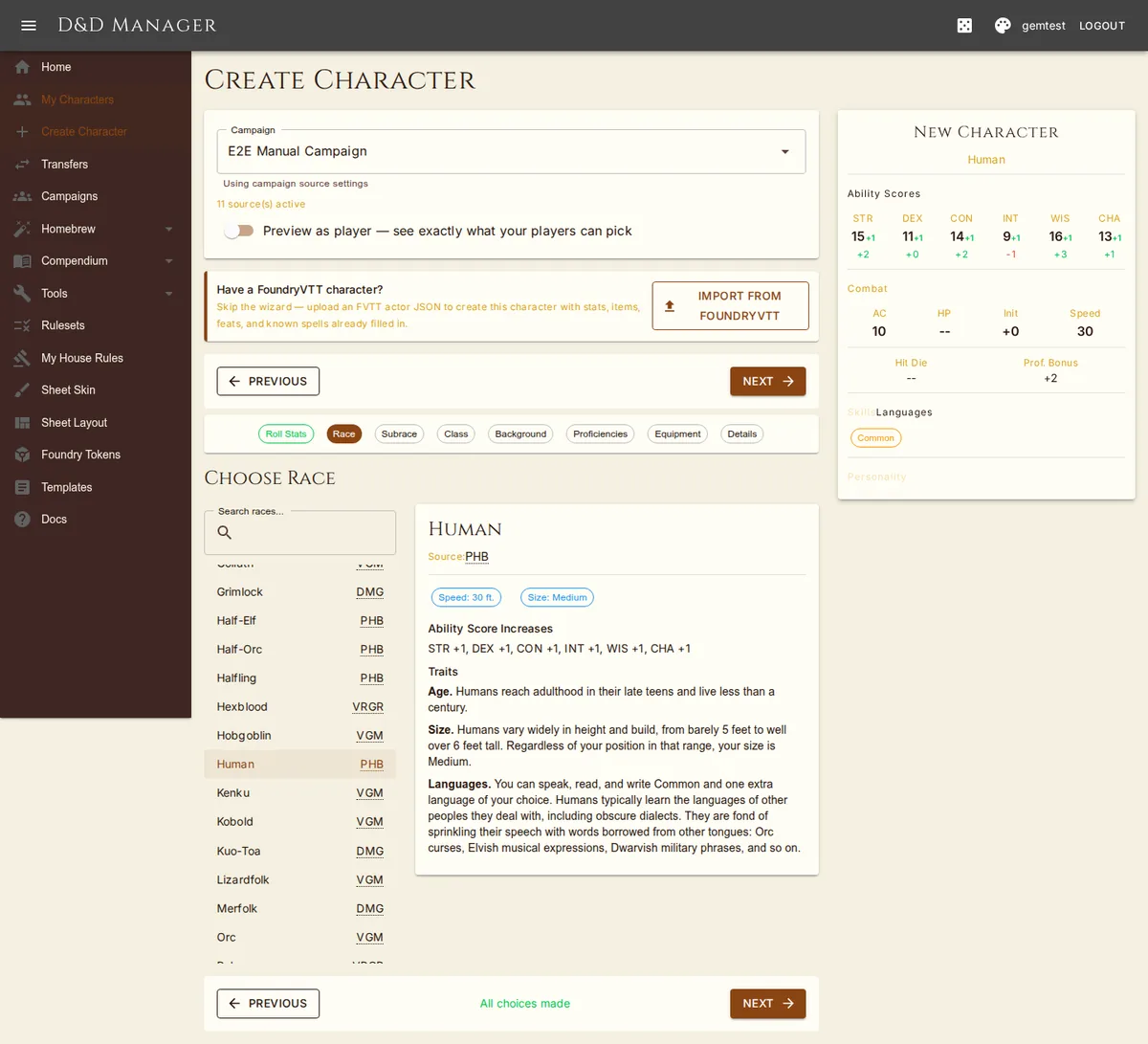
Task: Click the D&D Manager title
Action: pyautogui.click(x=137, y=25)
